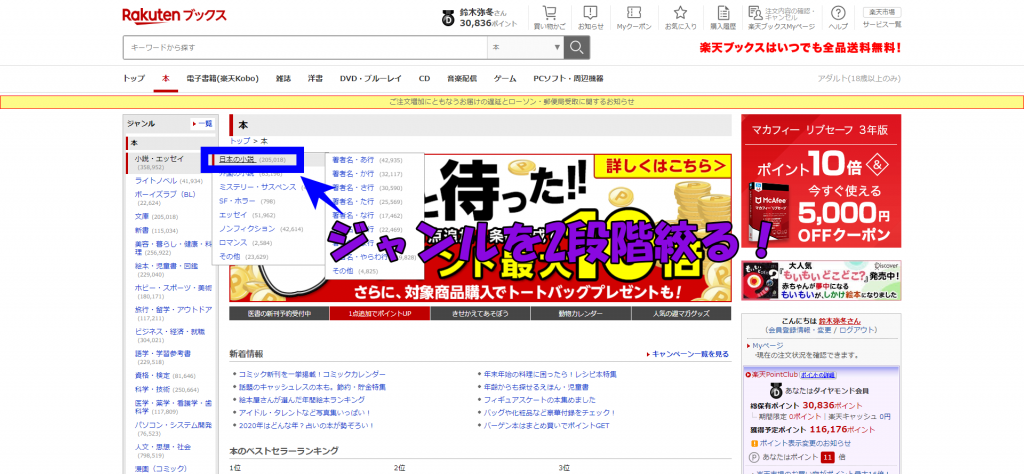Choose 著者名・か行 in the submenu
The image size is (1024, 474).
coord(353,174)
